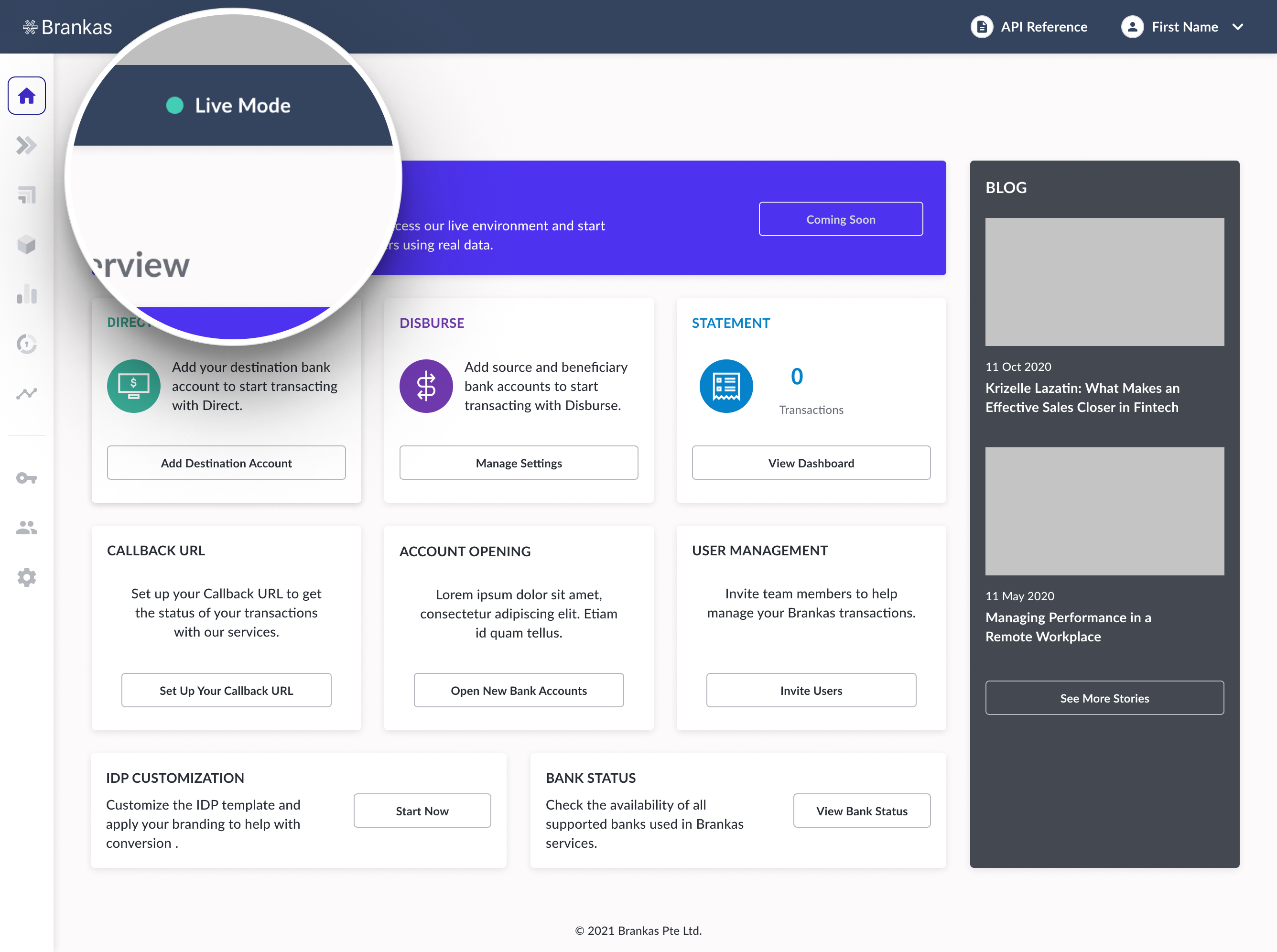Click the circular gauge sidebar icon
The width and height of the screenshot is (1277, 952).
tap(26, 344)
